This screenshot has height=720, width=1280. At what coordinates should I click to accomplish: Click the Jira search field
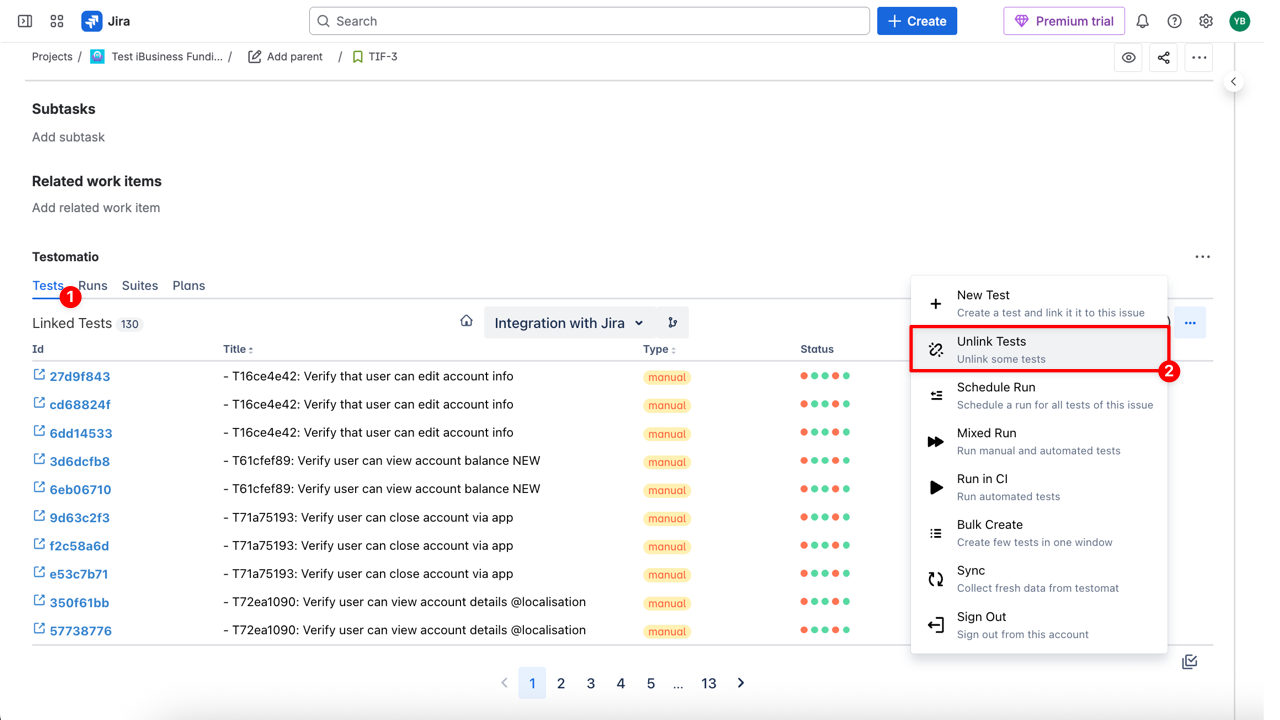589,21
